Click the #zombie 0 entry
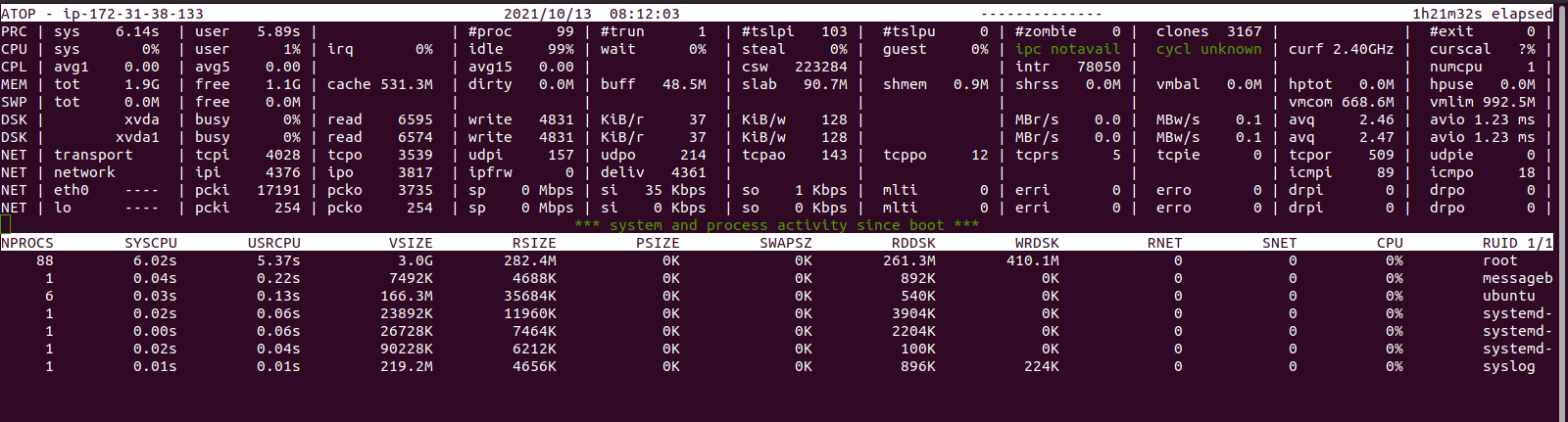The height and width of the screenshot is (422, 1568). (1068, 31)
